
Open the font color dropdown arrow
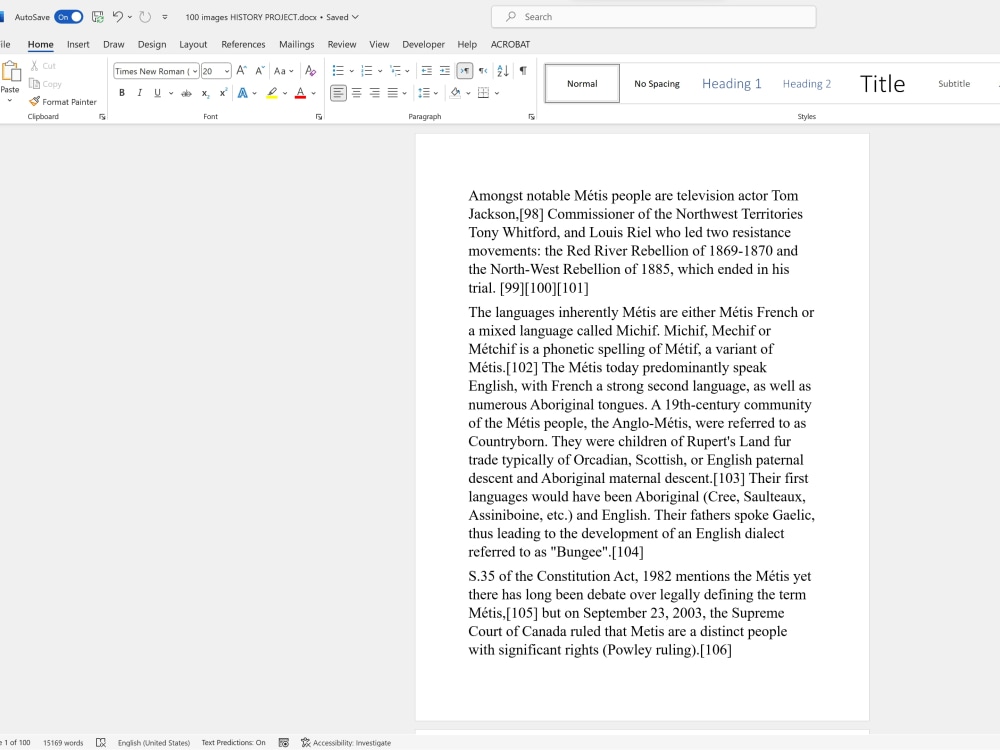[314, 93]
